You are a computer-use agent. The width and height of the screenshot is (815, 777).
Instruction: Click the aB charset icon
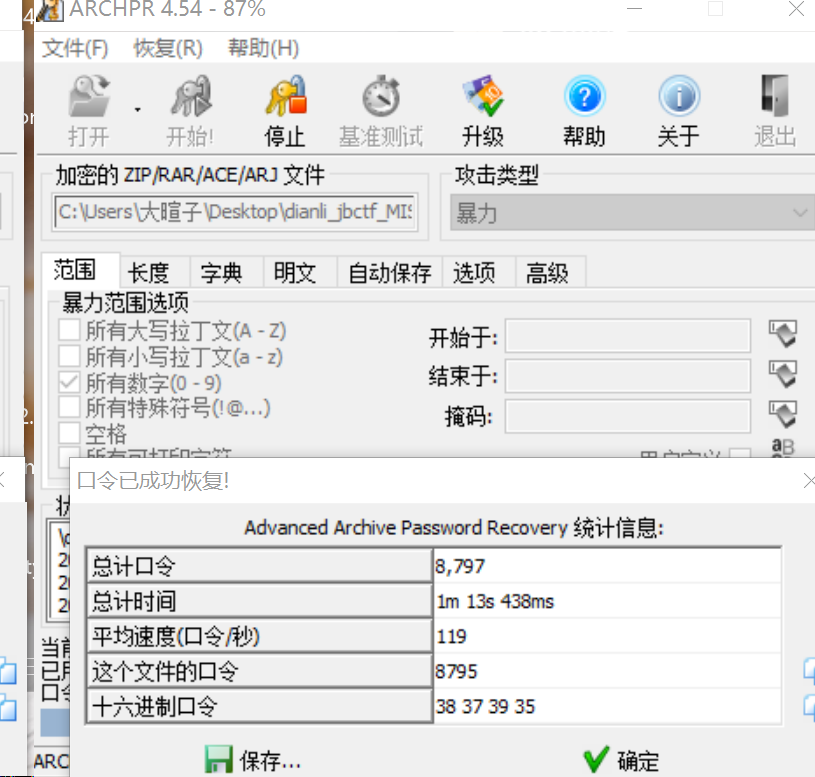click(783, 447)
